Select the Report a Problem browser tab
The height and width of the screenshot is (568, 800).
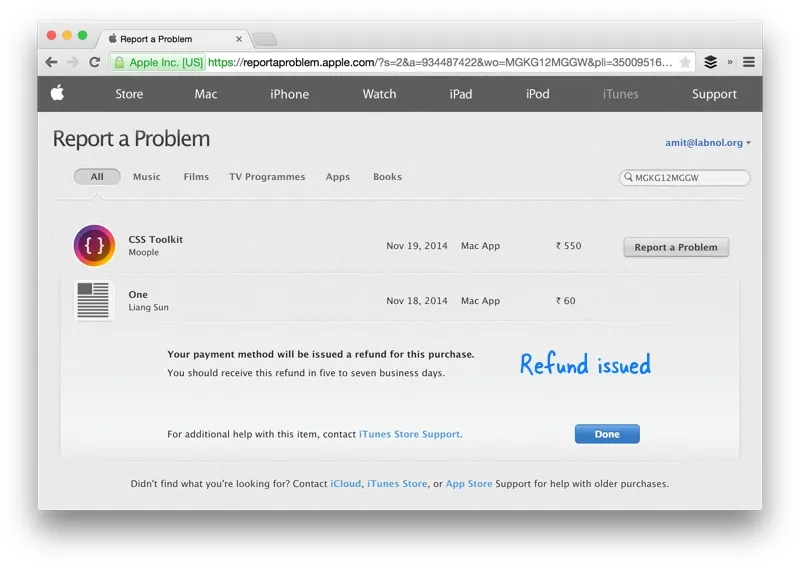pos(173,39)
